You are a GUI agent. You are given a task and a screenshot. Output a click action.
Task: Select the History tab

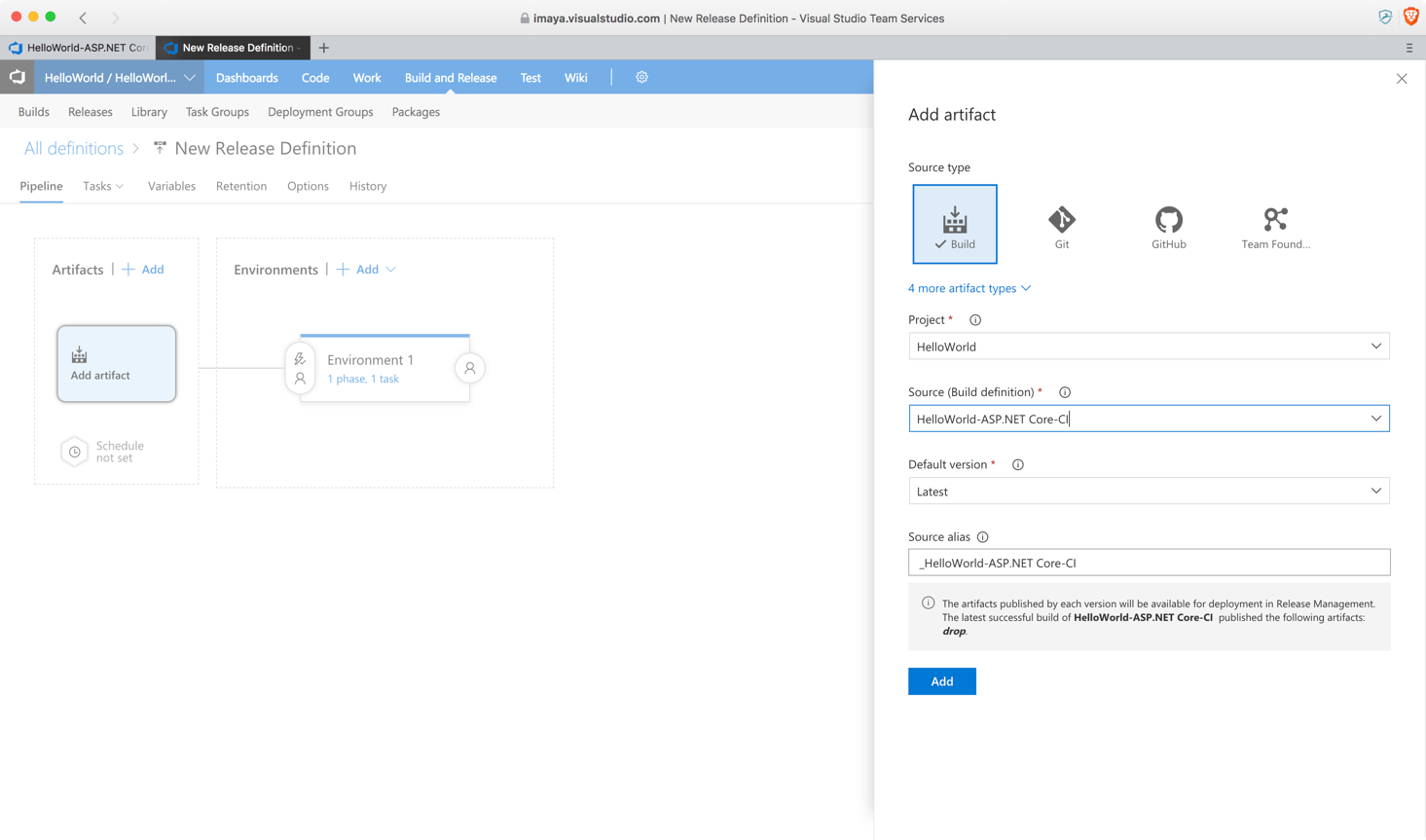368,186
